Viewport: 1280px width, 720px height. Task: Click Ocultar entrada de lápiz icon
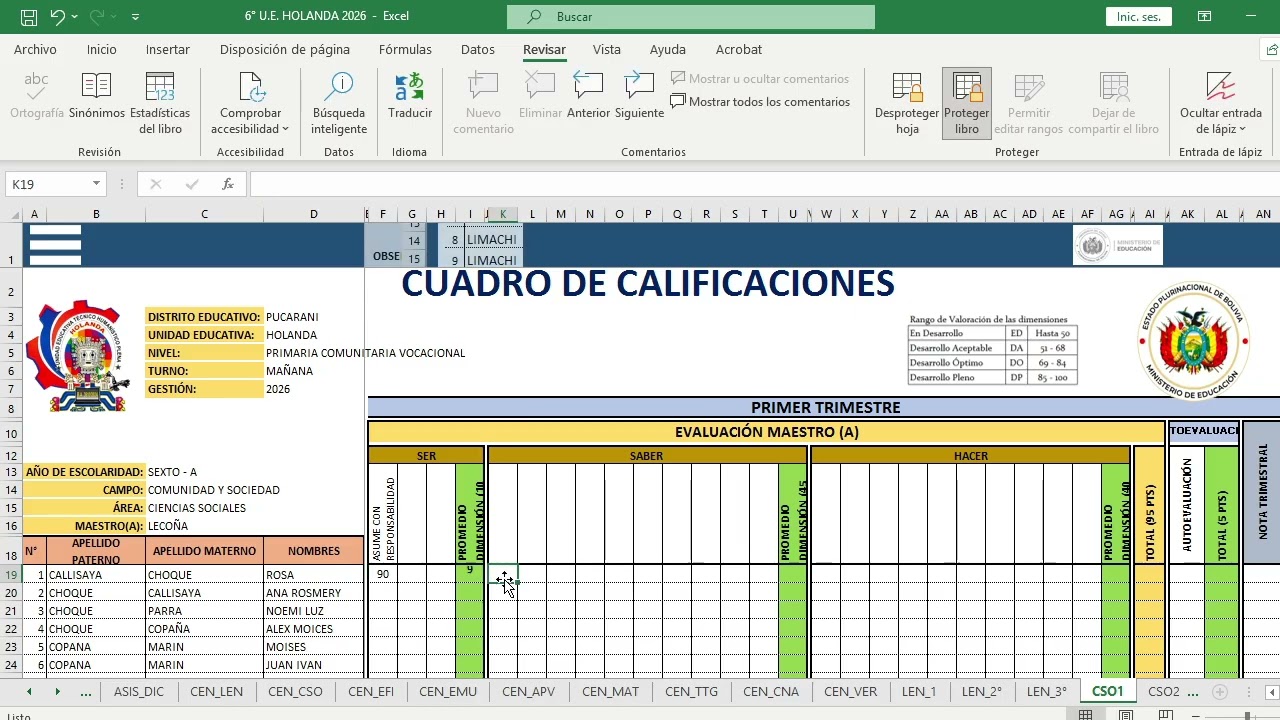(x=1221, y=88)
